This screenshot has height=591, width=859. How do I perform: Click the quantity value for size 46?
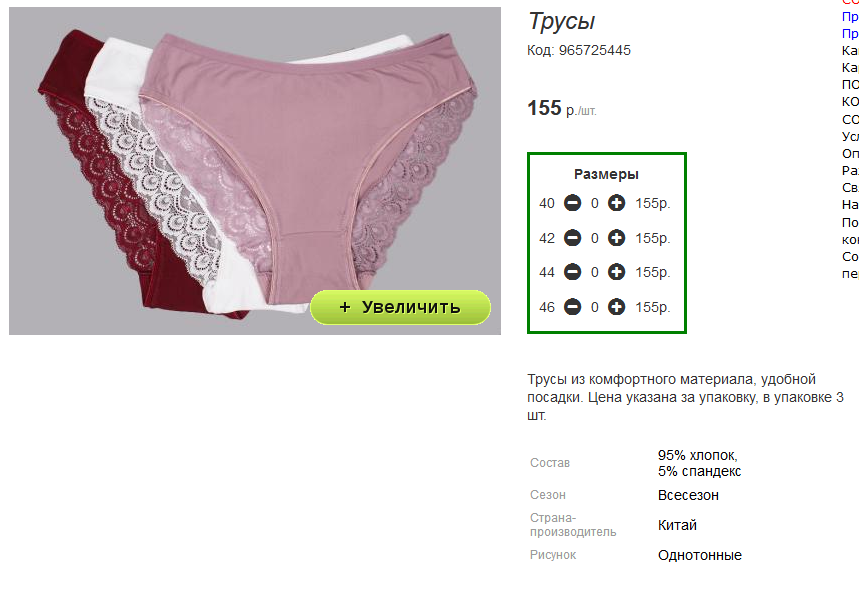coord(594,307)
